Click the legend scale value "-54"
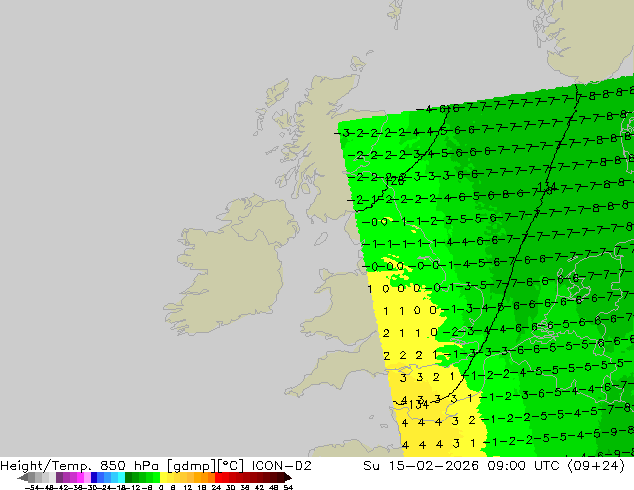The image size is (634, 490). 32,487
